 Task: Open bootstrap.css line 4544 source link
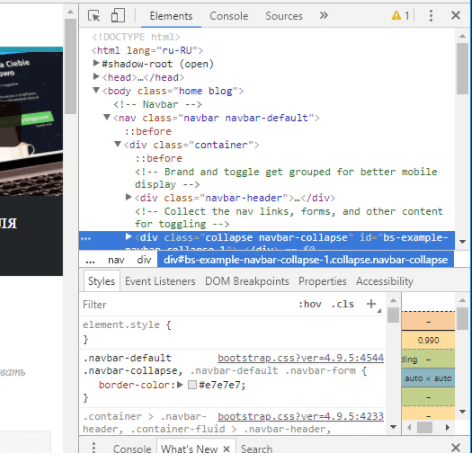pos(300,358)
